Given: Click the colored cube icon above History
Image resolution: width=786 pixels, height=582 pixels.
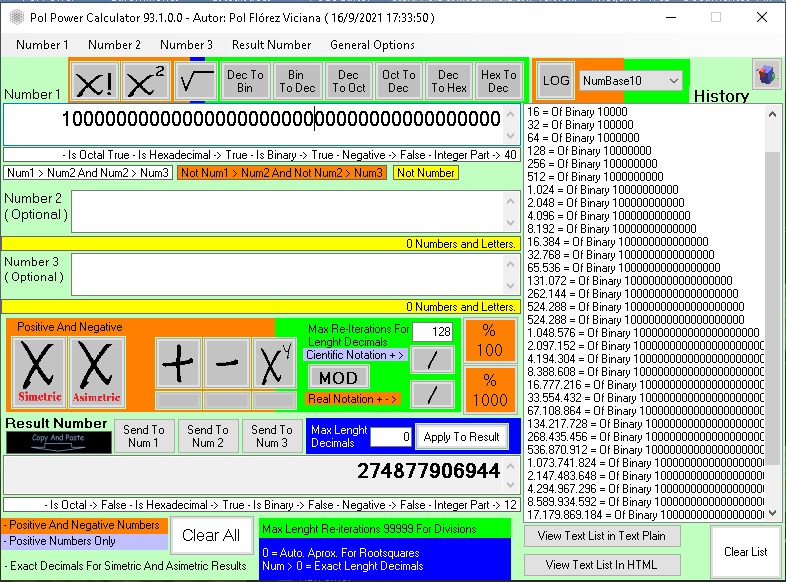Looking at the screenshot, I should 766,77.
